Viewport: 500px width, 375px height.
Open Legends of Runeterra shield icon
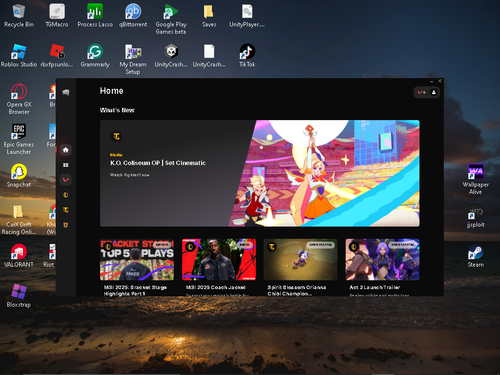(x=66, y=225)
